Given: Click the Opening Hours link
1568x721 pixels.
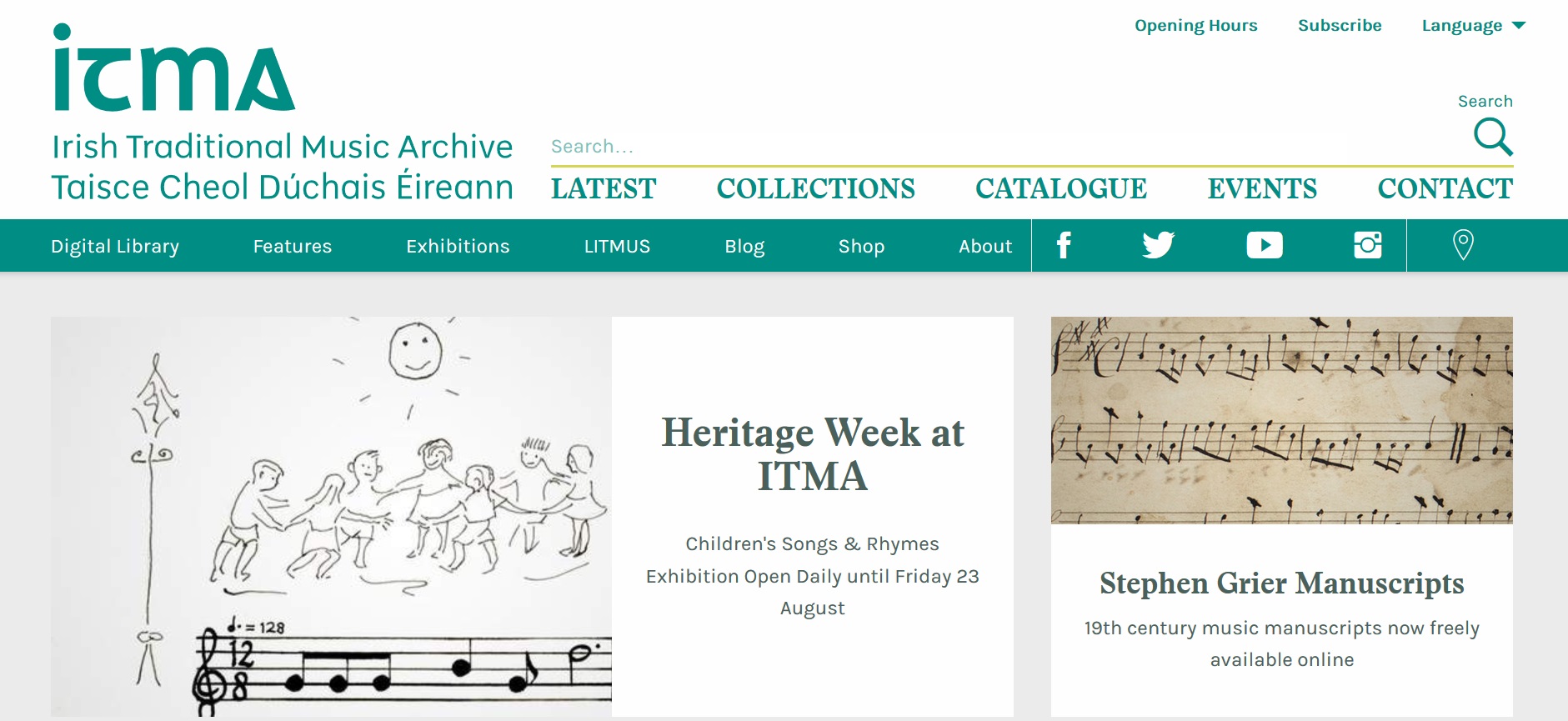Looking at the screenshot, I should pos(1195,26).
